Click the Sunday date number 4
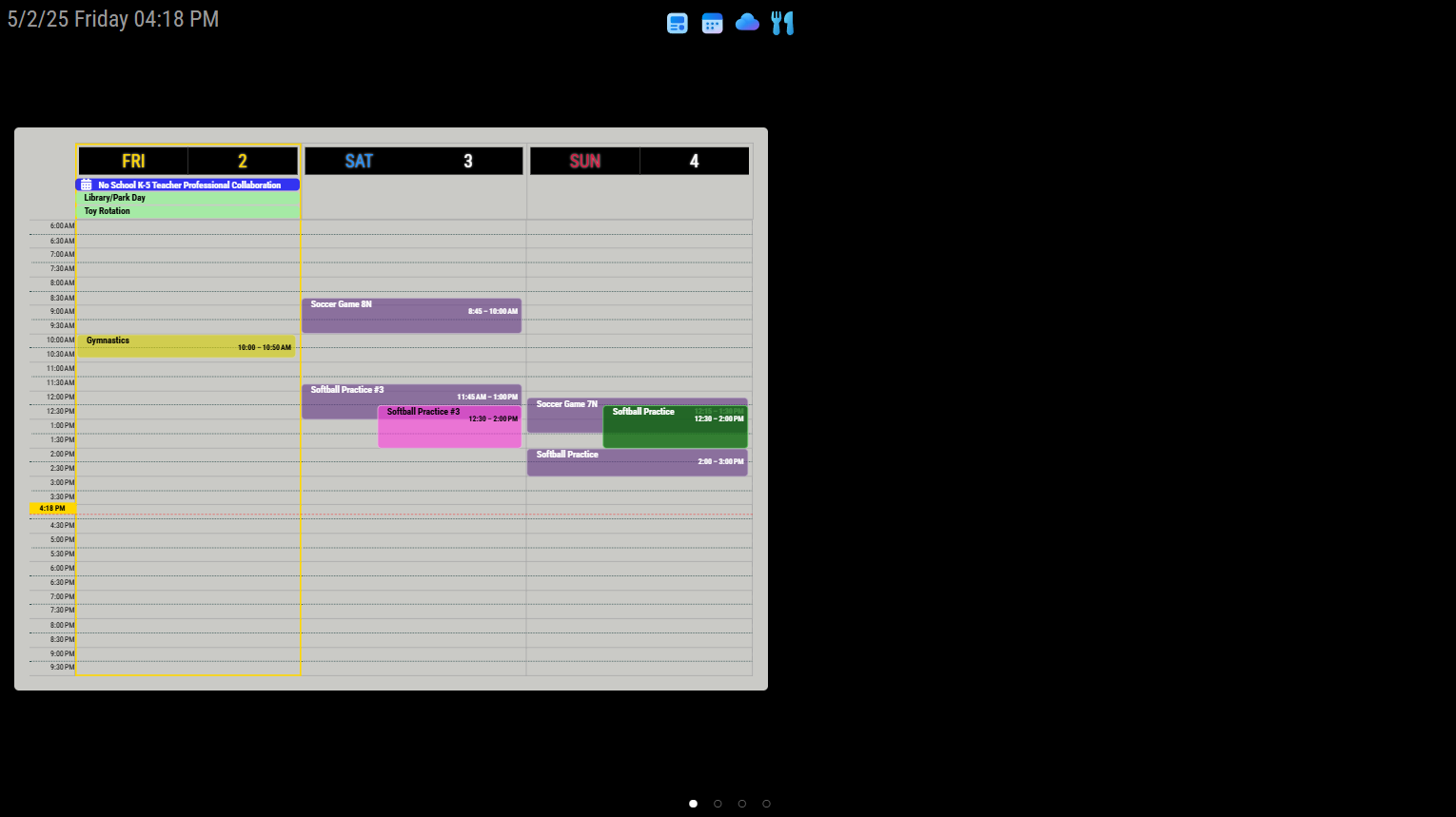Image resolution: width=1456 pixels, height=817 pixels. coord(695,161)
